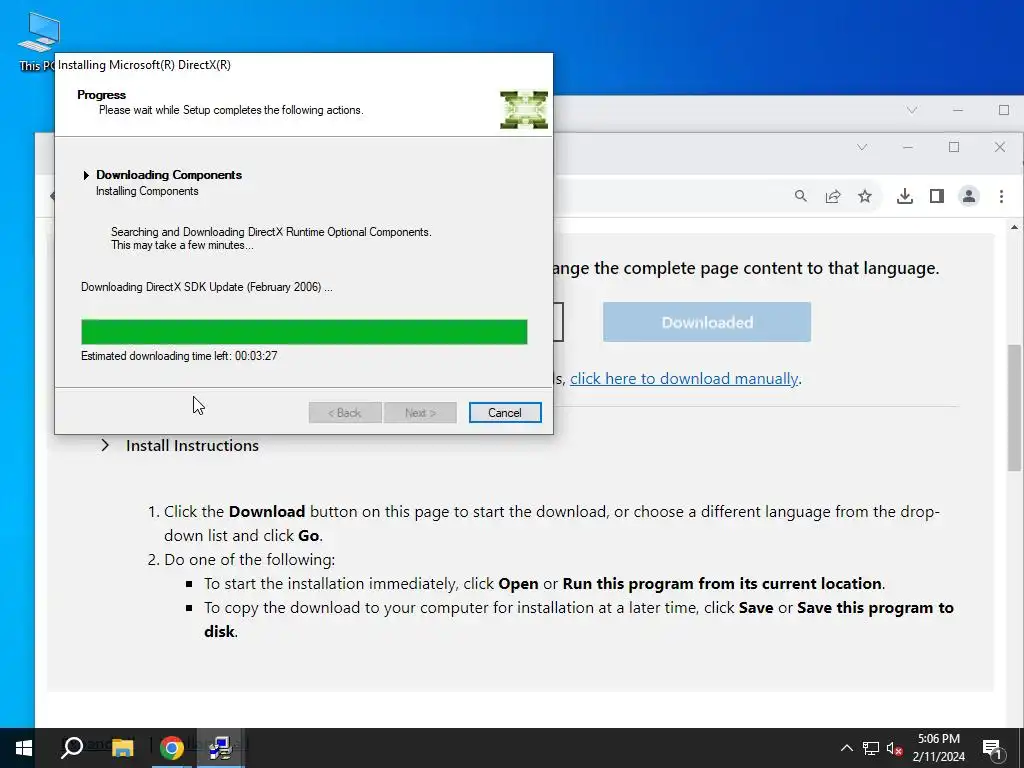Switch to Chrome from the taskbar
Viewport: 1024px width, 768px height.
point(172,748)
